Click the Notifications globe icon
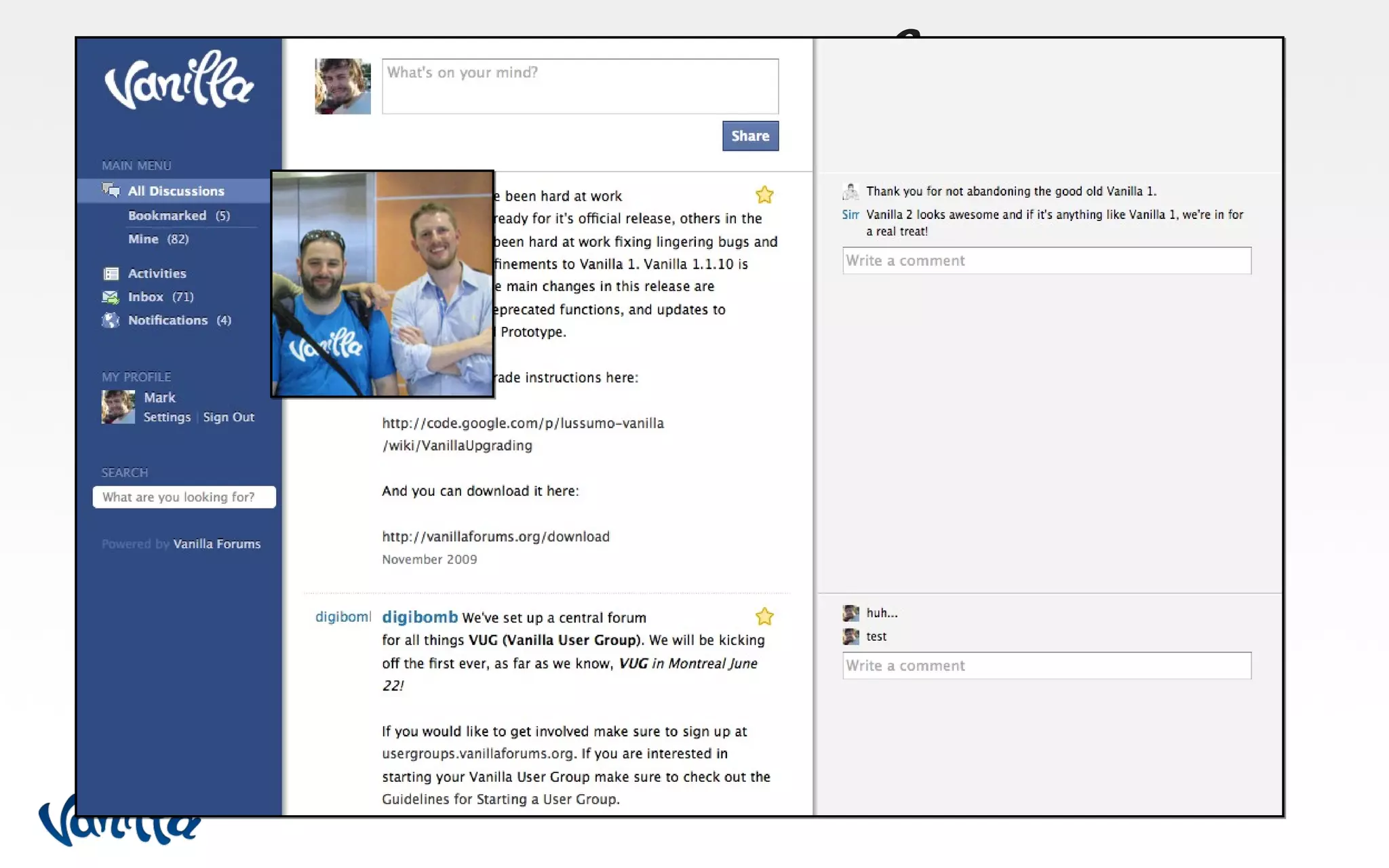The image size is (1389, 868). (111, 320)
